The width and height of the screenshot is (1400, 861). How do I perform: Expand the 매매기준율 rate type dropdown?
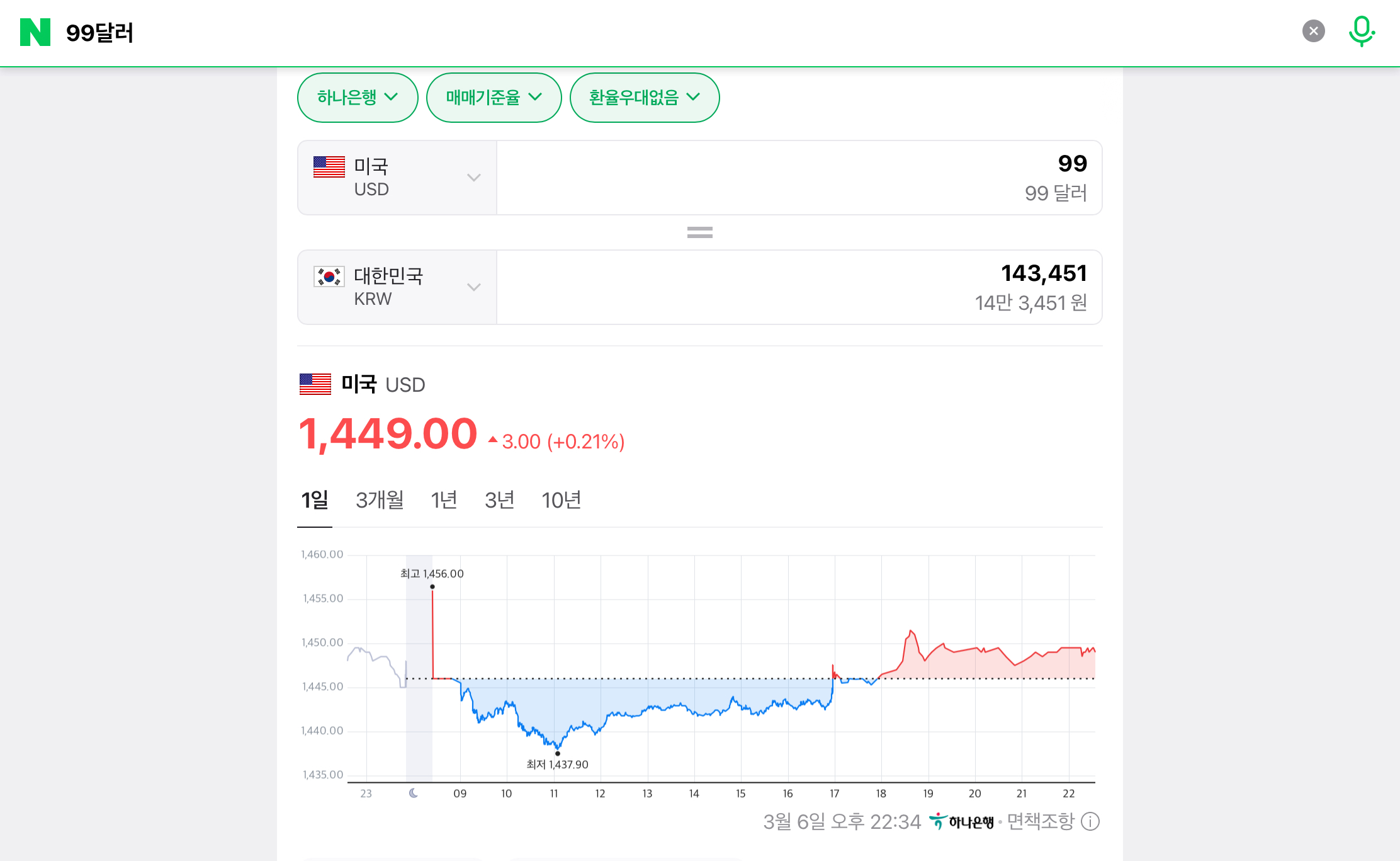[x=494, y=98]
